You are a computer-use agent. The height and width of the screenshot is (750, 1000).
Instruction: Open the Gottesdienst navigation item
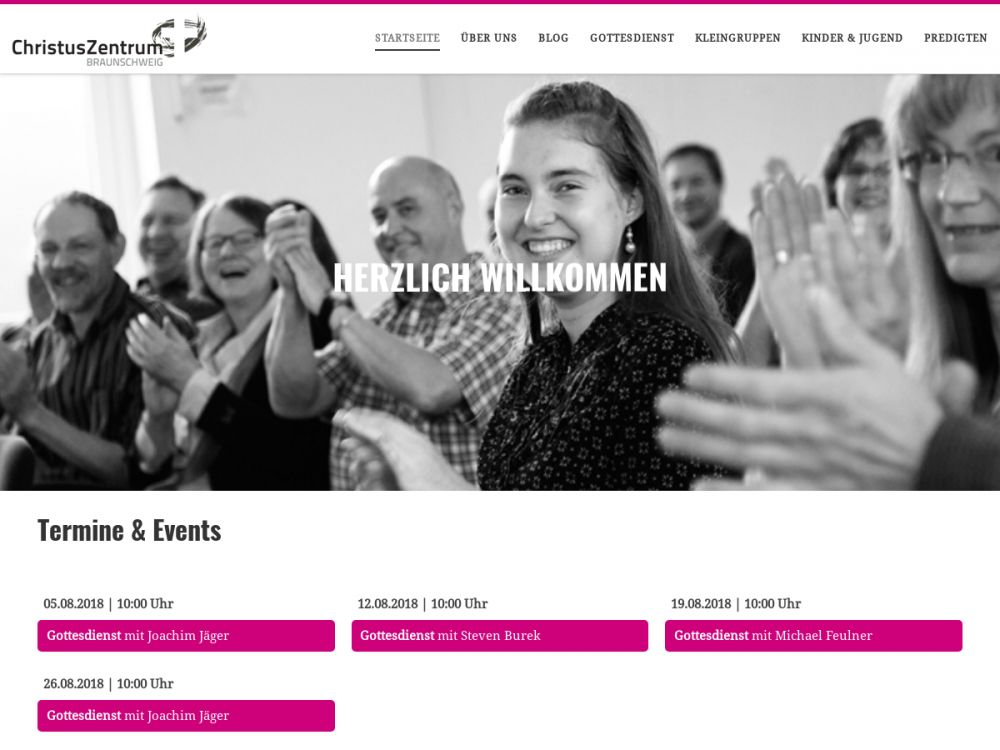[x=631, y=38]
